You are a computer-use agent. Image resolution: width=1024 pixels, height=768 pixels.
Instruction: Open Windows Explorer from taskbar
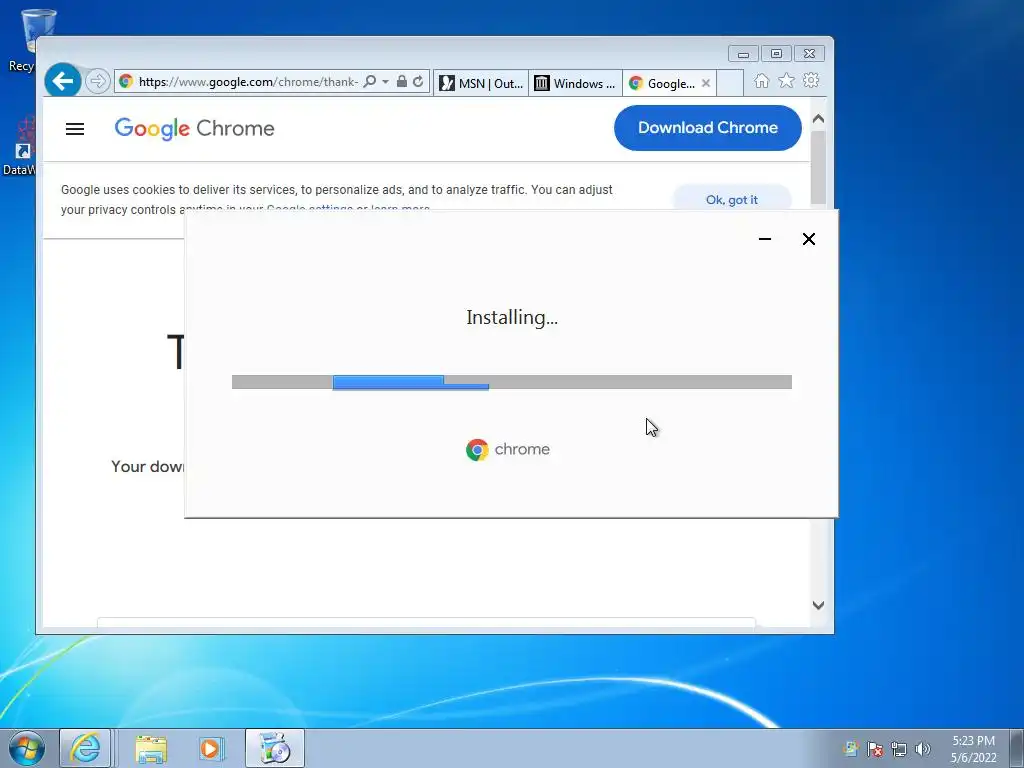click(x=151, y=748)
